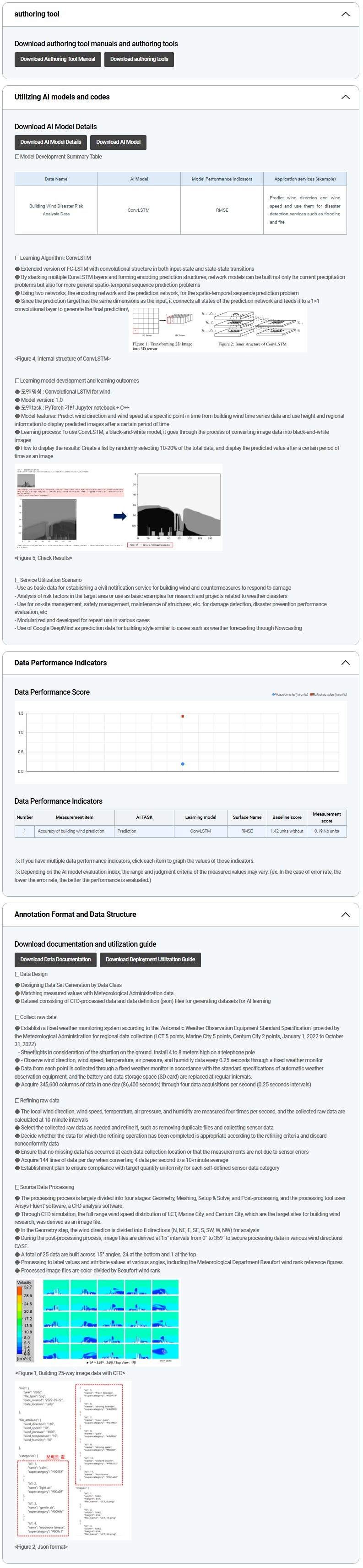
Task: Click chevron icon on Data Performance Indicators header
Action: click(345, 662)
